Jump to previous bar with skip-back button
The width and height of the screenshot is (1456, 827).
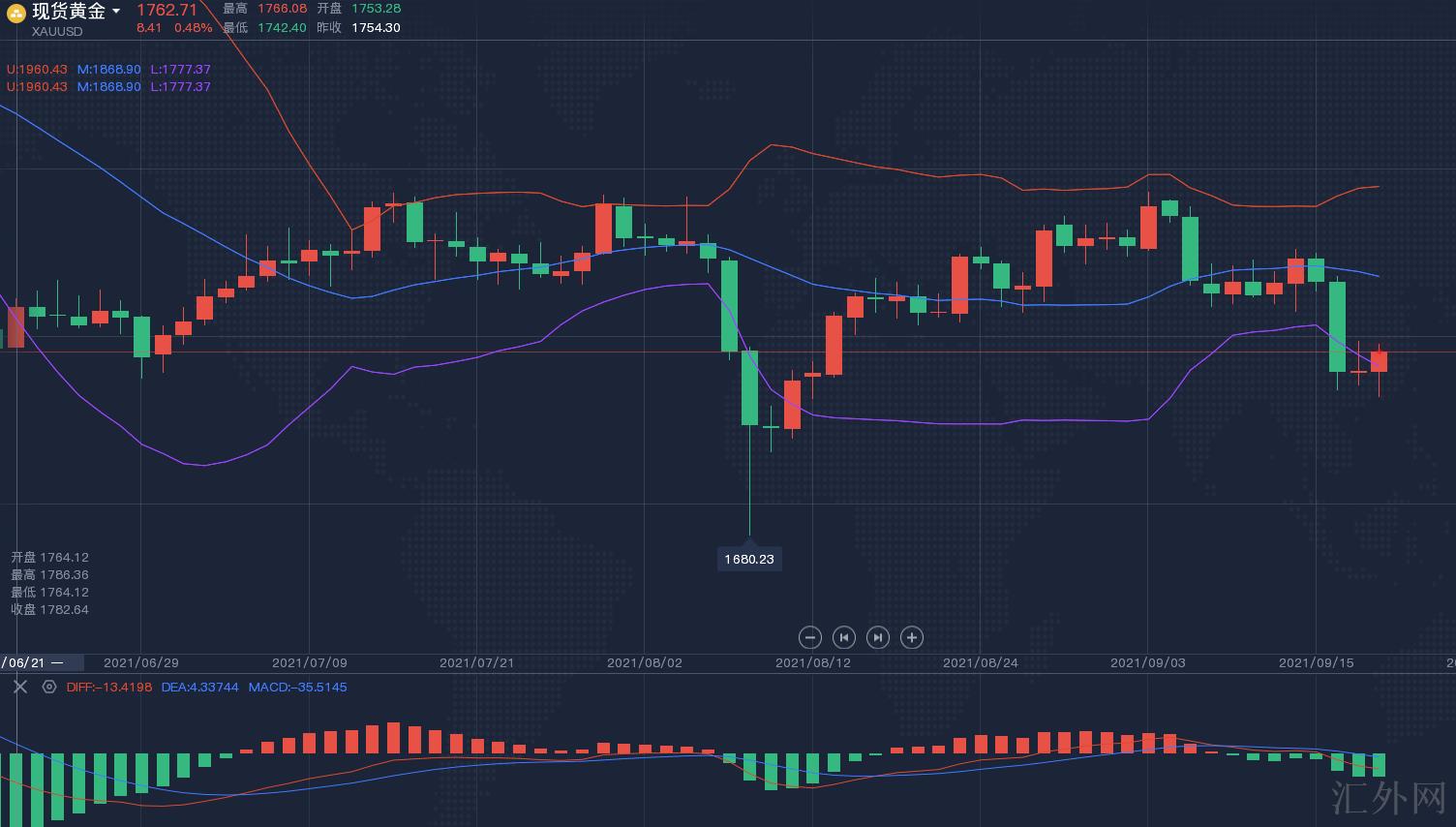pyautogui.click(x=844, y=637)
